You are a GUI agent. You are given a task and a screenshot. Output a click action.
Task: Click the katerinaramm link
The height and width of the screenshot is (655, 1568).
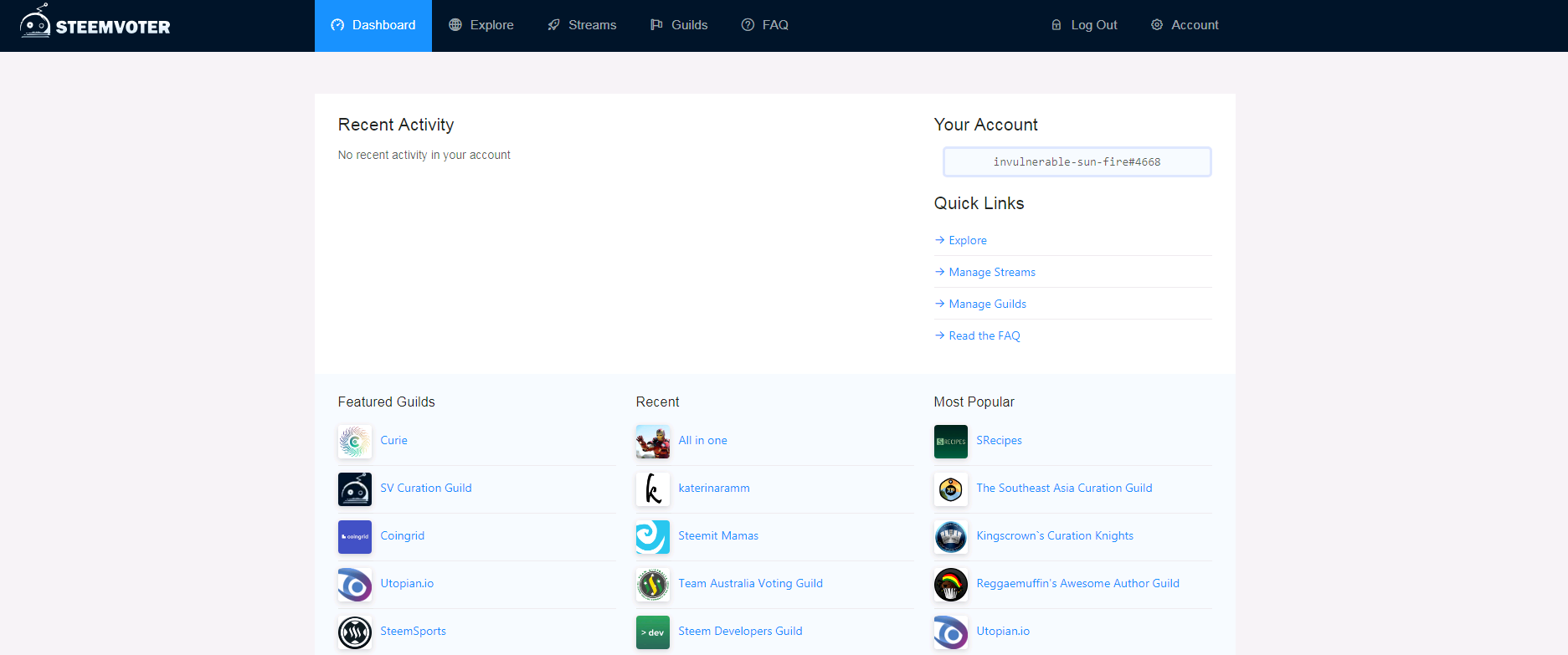(714, 488)
